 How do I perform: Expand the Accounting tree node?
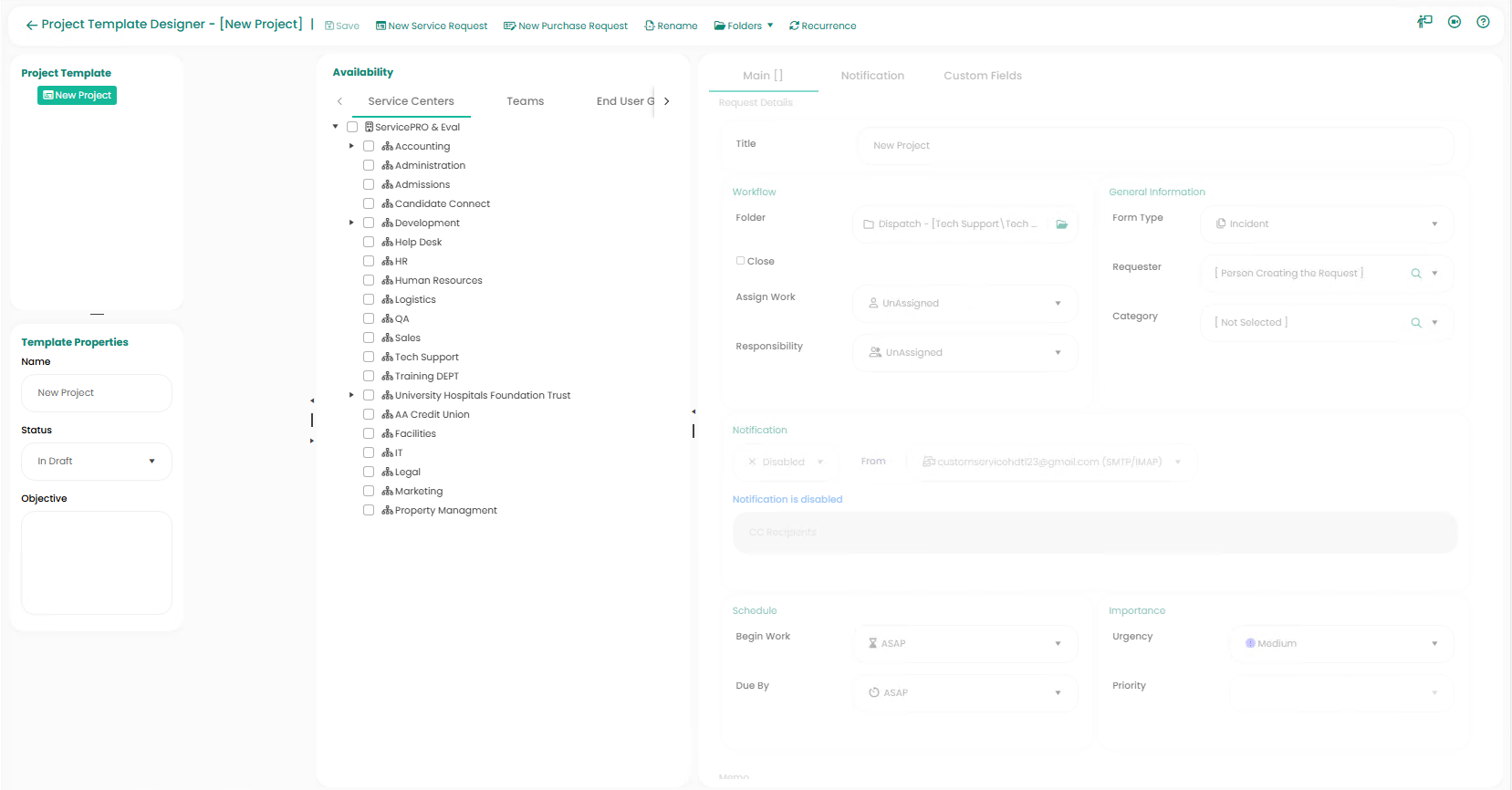351,146
